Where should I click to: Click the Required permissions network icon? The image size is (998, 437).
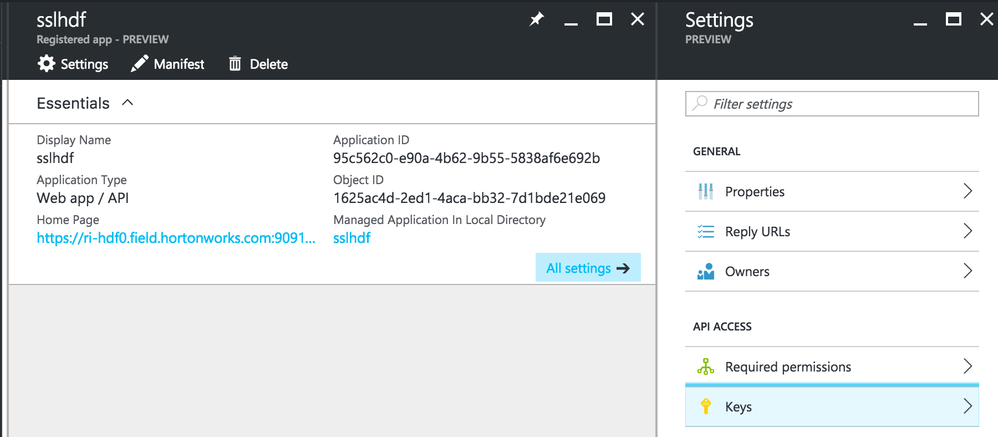tap(705, 367)
